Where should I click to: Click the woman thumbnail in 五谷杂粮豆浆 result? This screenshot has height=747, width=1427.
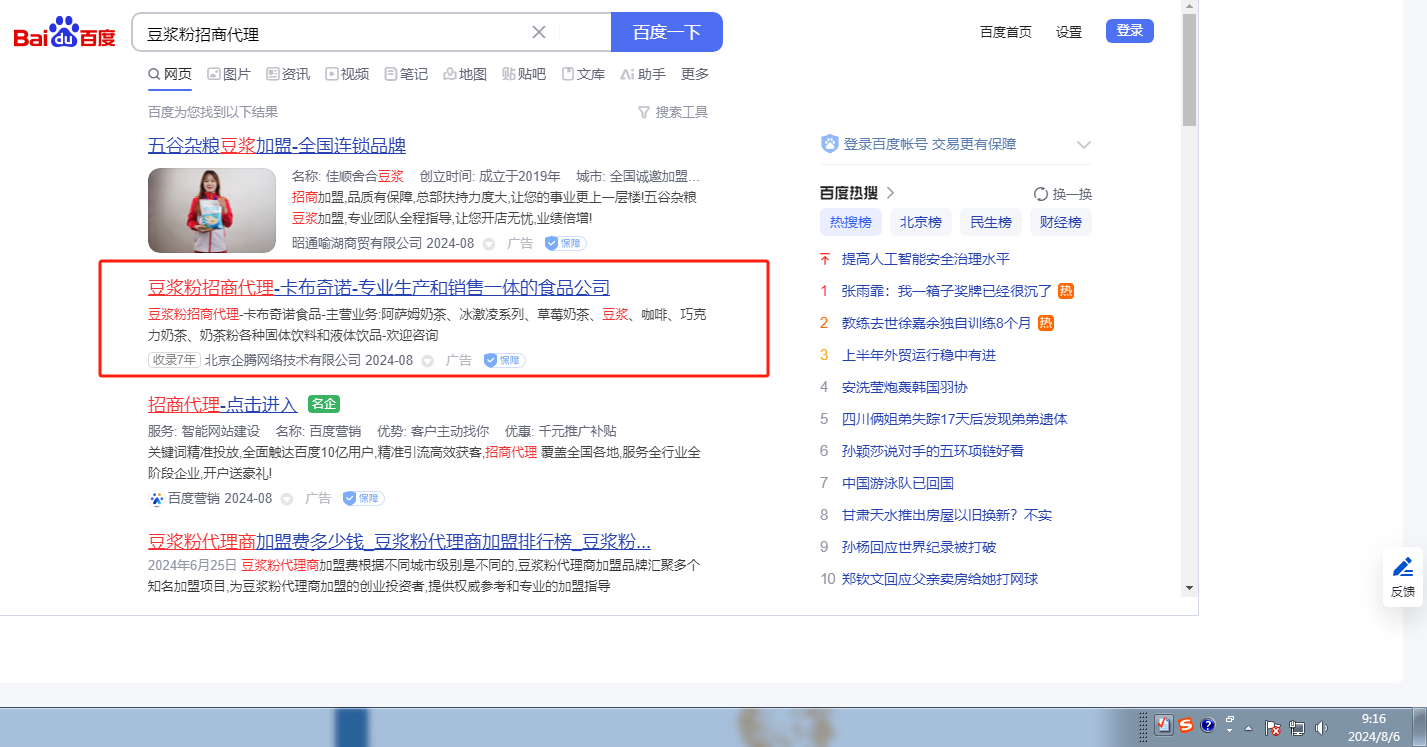(212, 210)
